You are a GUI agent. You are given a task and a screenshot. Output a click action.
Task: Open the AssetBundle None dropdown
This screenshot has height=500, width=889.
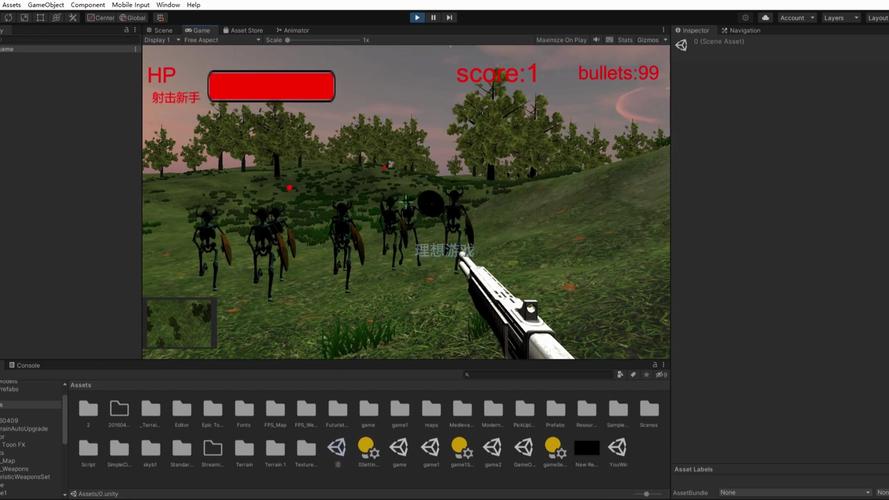(795, 493)
